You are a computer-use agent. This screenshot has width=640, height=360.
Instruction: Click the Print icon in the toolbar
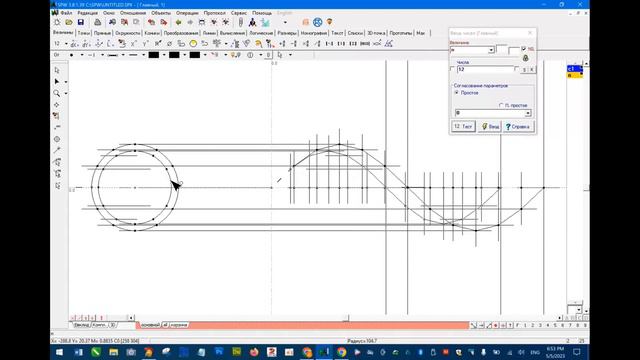97,22
